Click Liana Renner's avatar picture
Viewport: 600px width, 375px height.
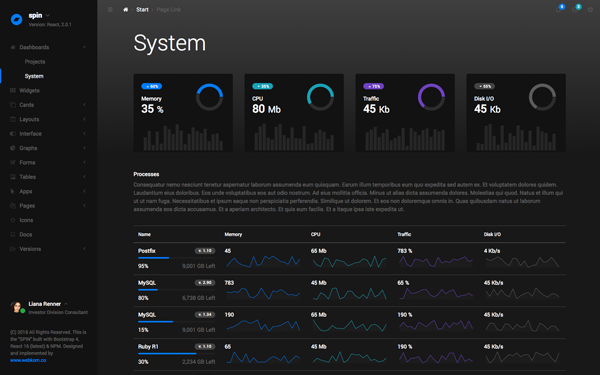(16, 307)
